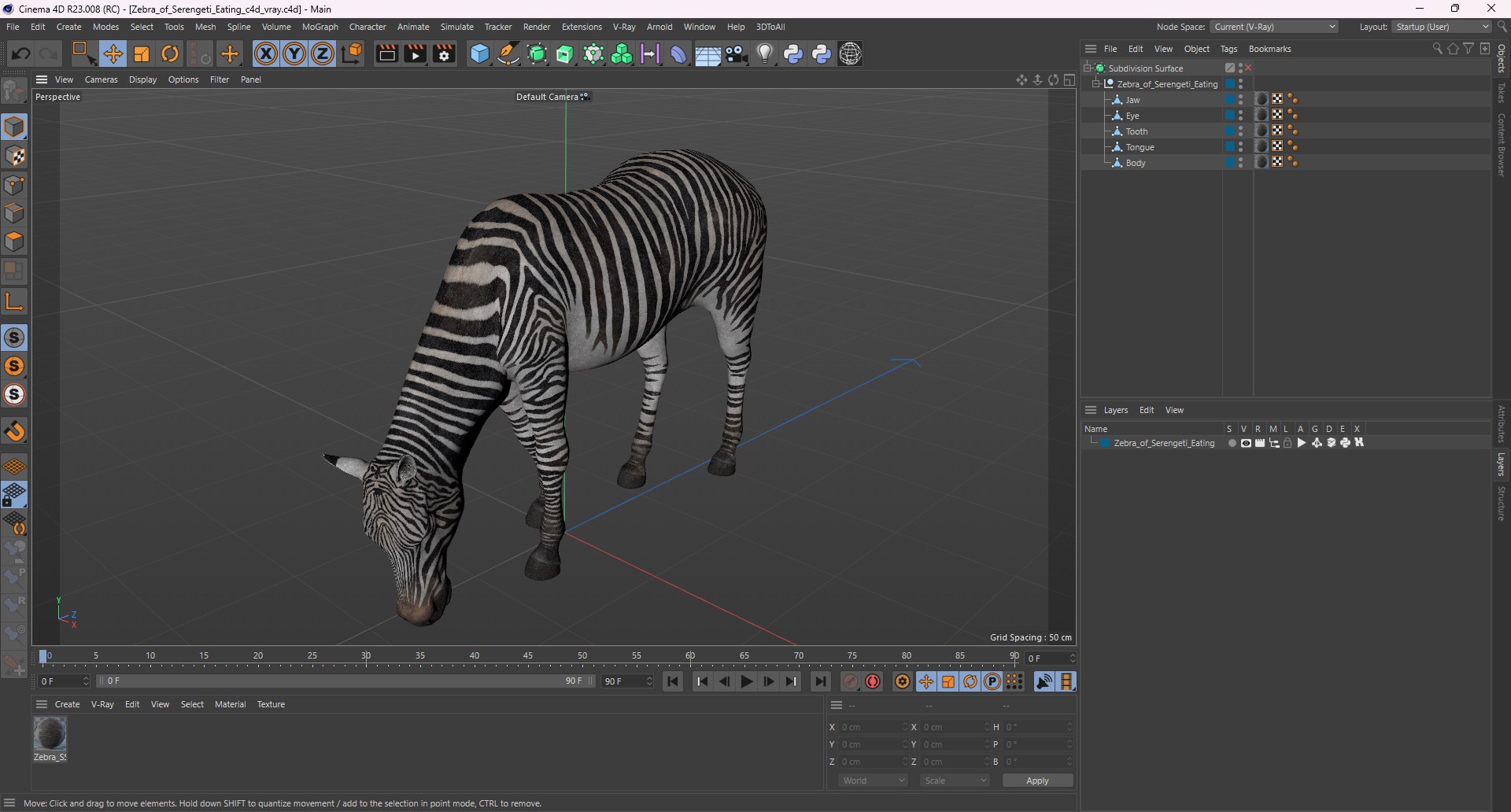Screen dimensions: 1511x812
Task: Enable Axis mode L icon
Action: pos(14,301)
